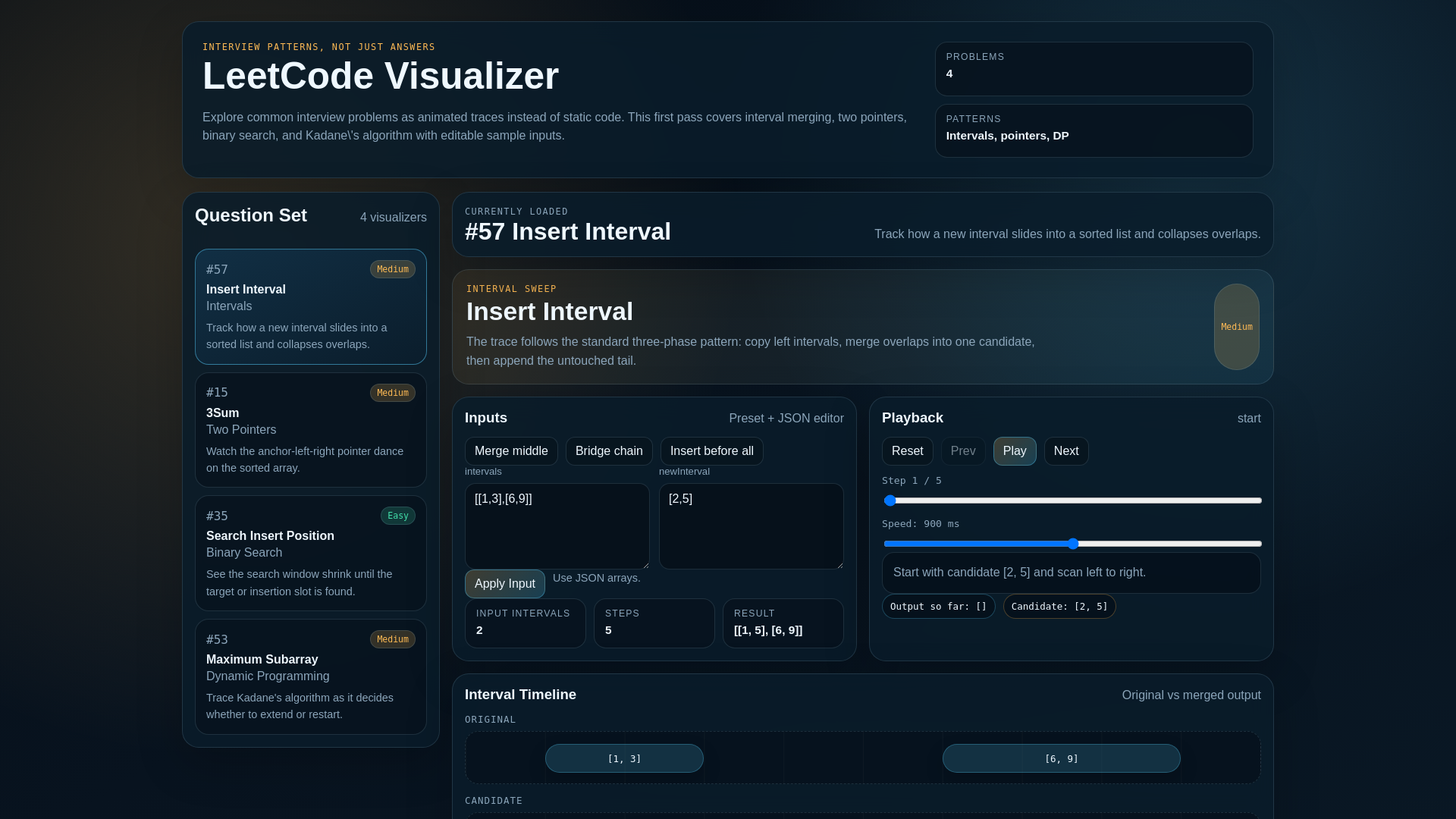Screen dimensions: 1456x819
Task: Click the 'Use JSON arrays.' hint
Action: pos(597,578)
